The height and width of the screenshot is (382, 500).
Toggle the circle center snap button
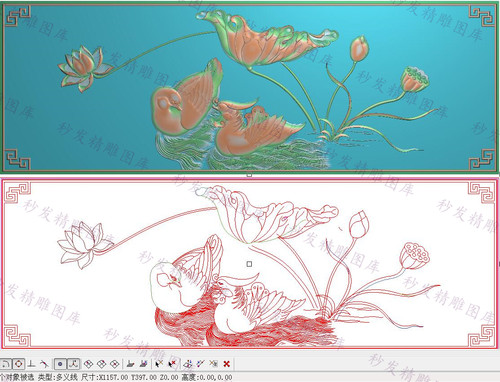[x=19, y=364]
